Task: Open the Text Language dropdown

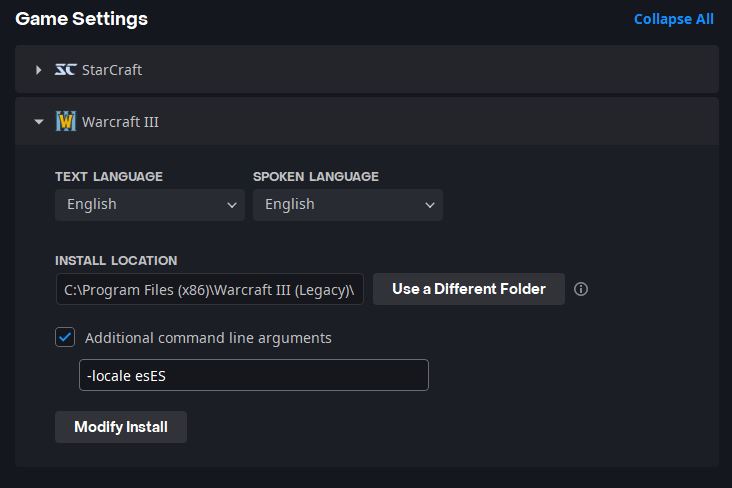Action: pos(150,205)
